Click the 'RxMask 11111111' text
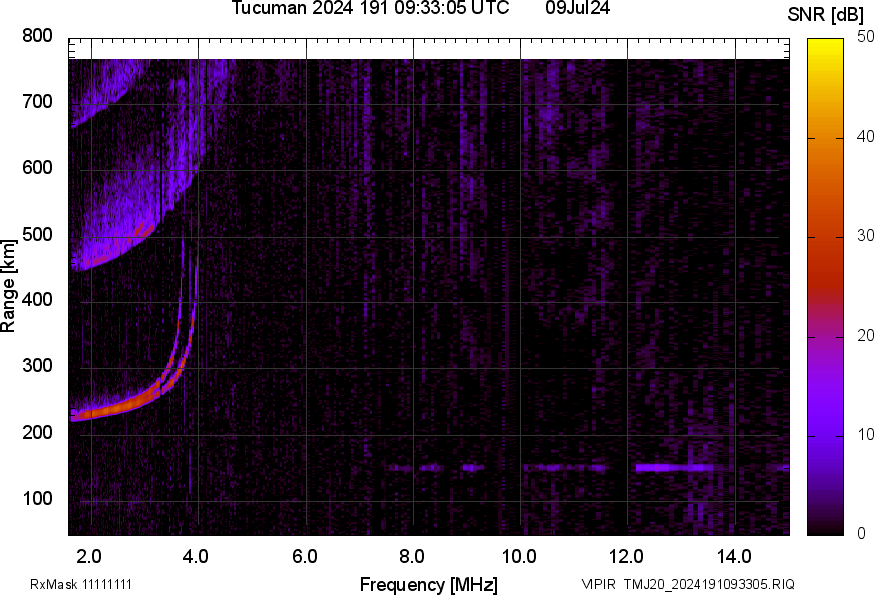The height and width of the screenshot is (595, 874). coord(81,584)
